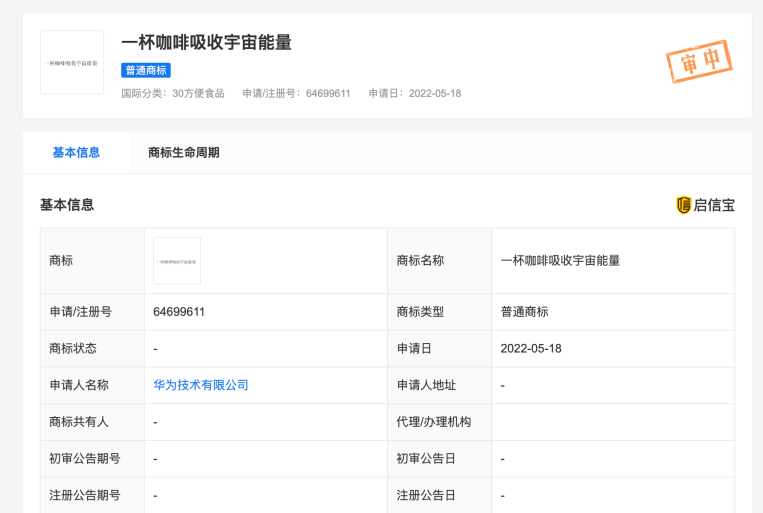Screen dimensions: 763x513
Task: Open the 华为技术有限公司 applicant link
Action: pyautogui.click(x=201, y=385)
